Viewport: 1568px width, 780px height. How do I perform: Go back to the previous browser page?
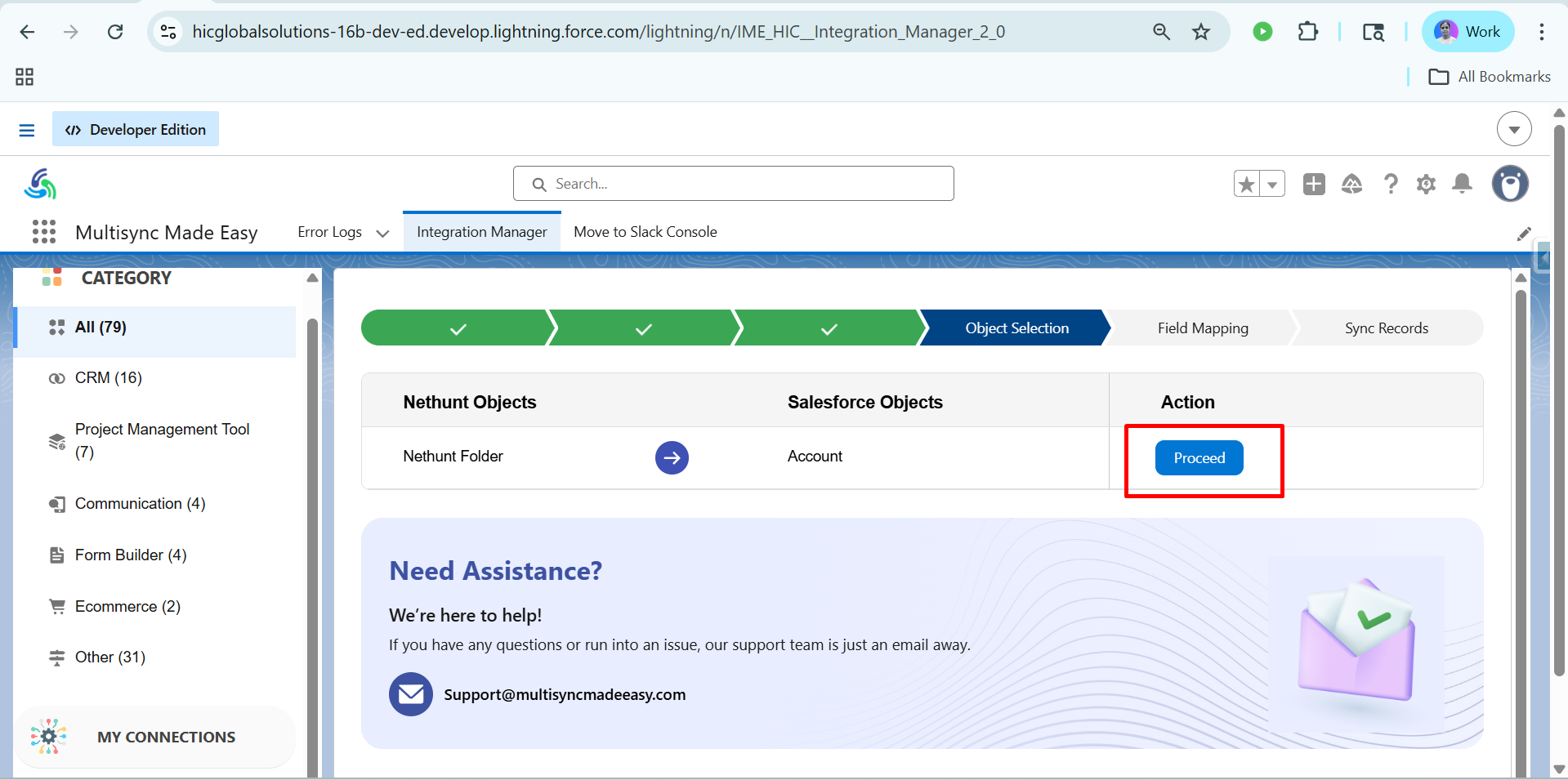click(x=27, y=32)
